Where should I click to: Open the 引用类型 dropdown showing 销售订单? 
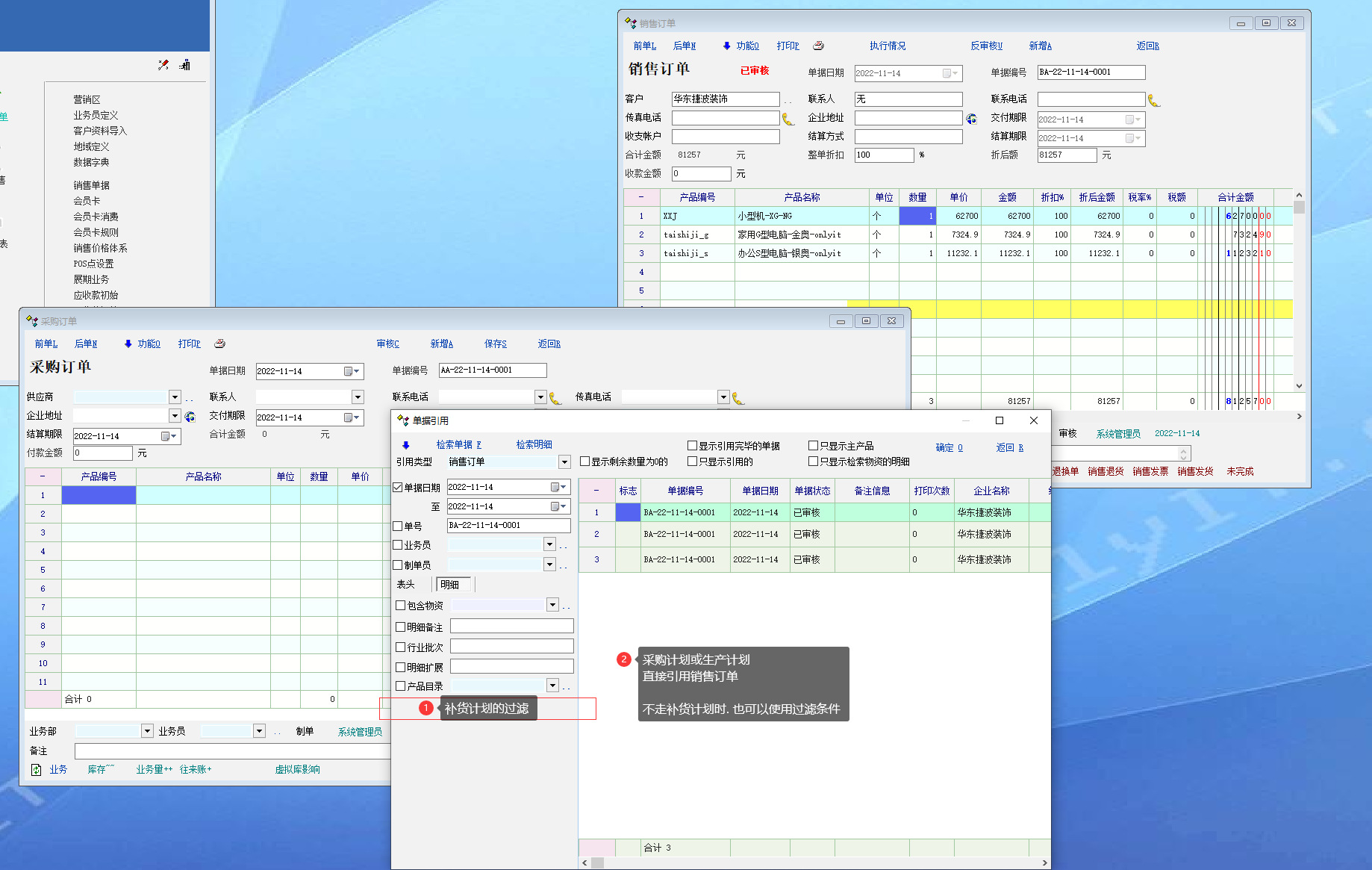(564, 462)
